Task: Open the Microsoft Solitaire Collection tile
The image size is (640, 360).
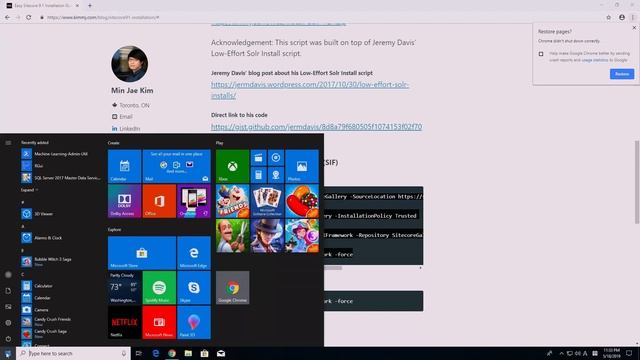Action: coord(267,201)
